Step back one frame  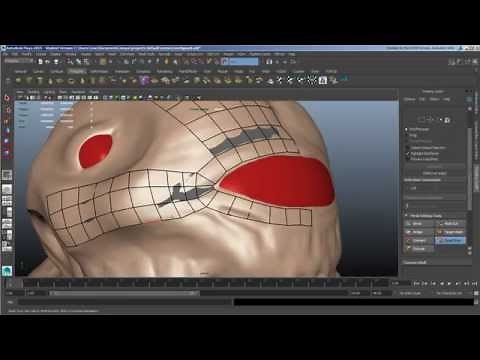click(425, 284)
